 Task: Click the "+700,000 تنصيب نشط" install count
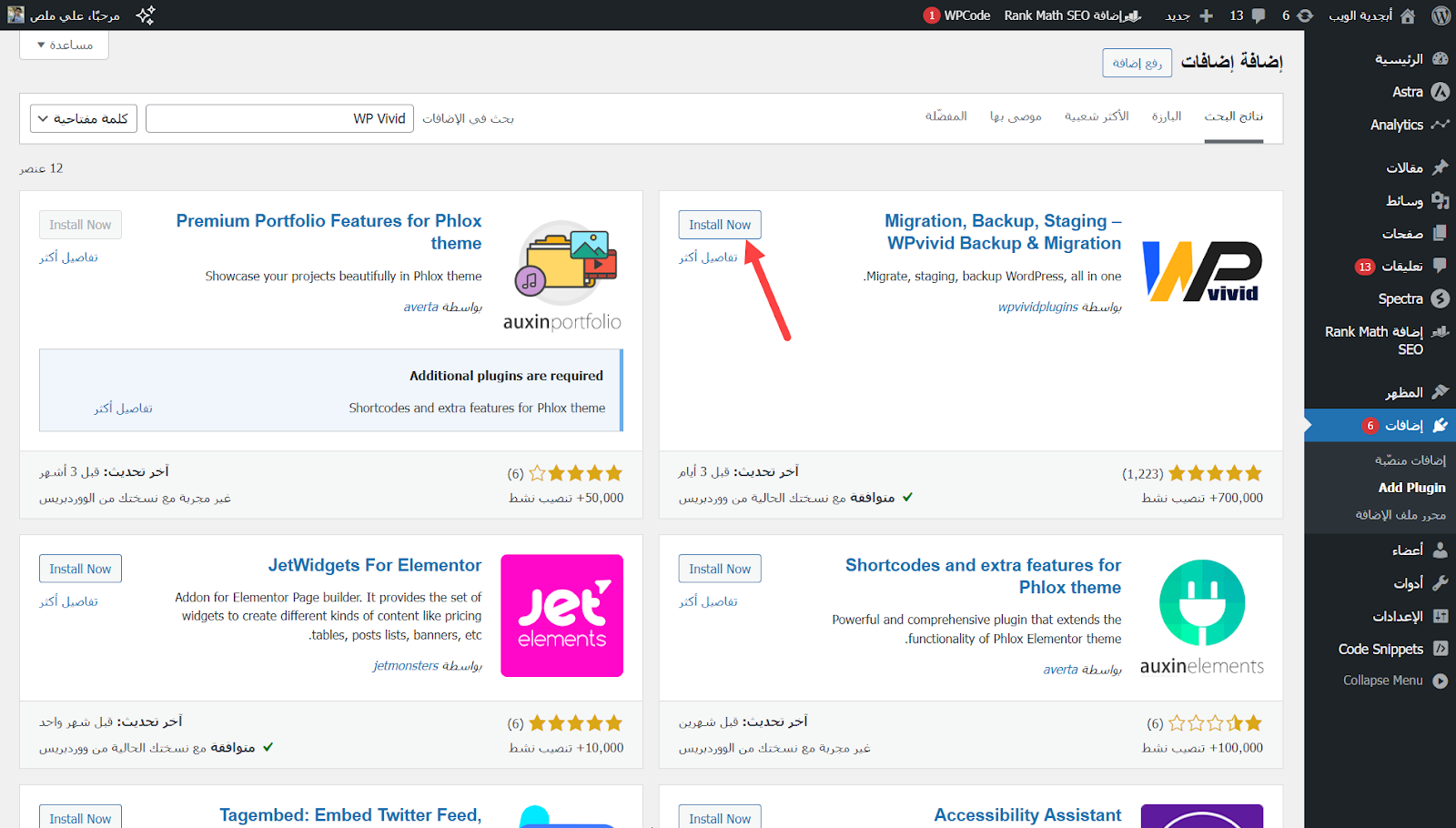[x=1202, y=498]
